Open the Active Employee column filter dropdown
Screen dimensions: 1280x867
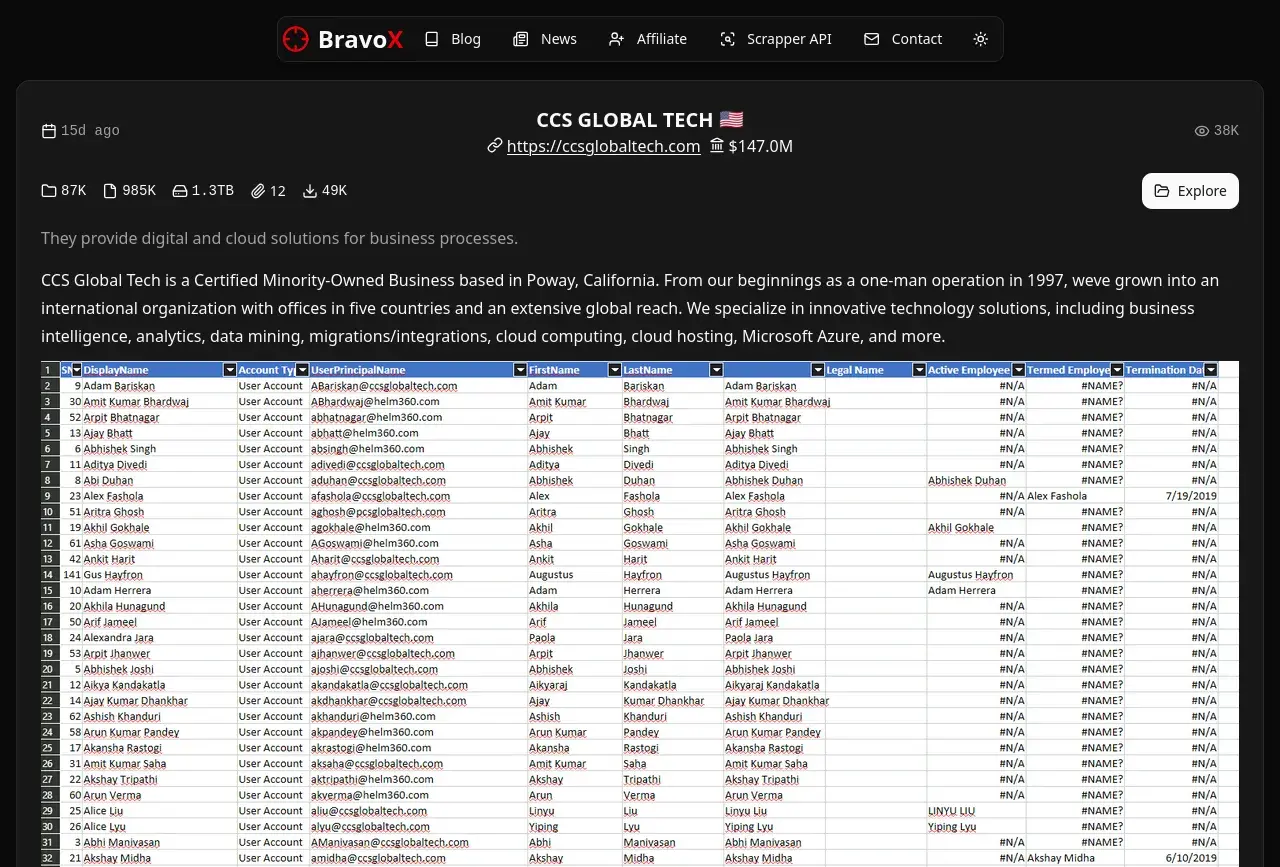pyautogui.click(x=1019, y=370)
